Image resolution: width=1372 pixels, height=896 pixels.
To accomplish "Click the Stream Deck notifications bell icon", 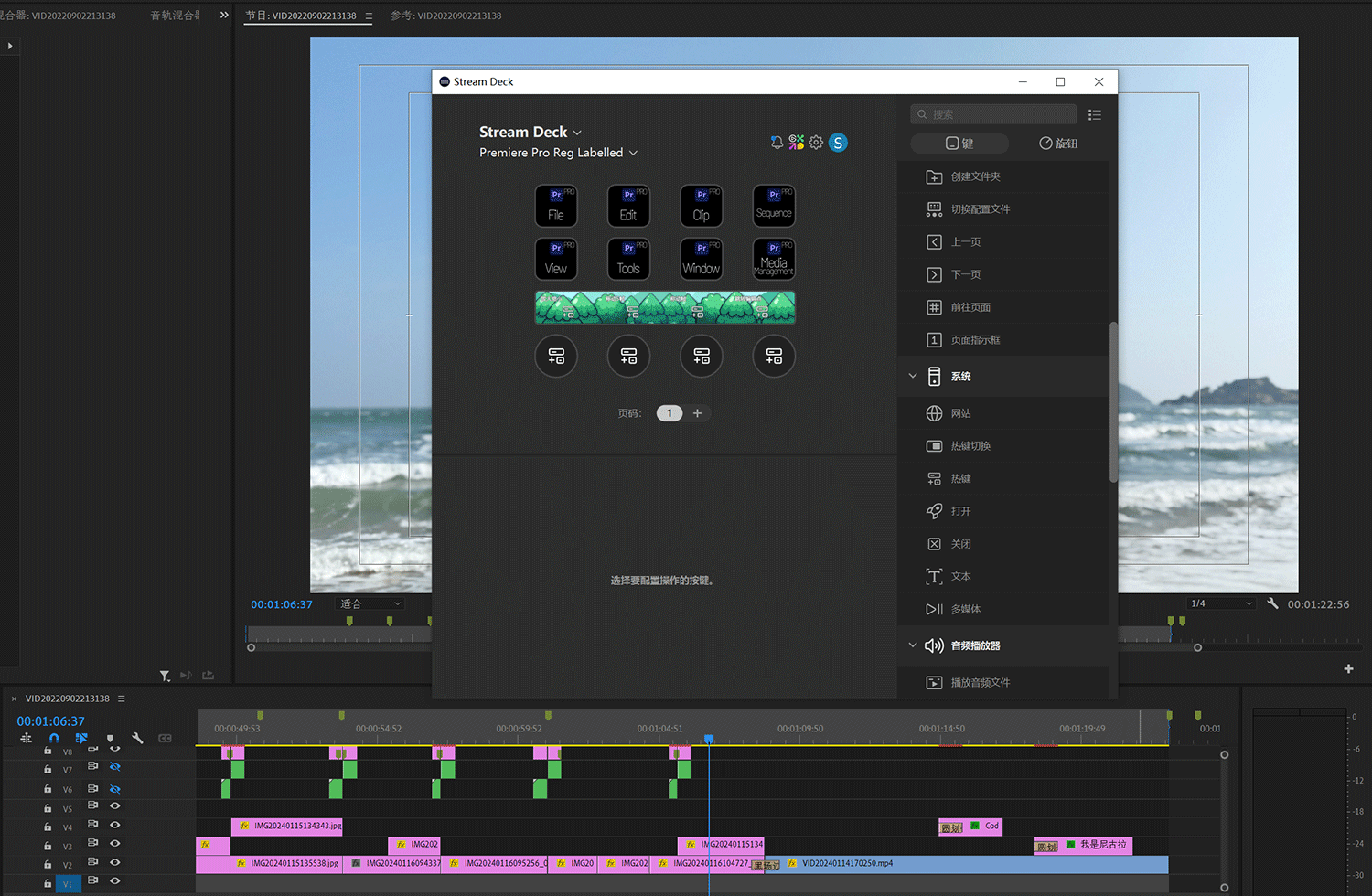I will (777, 143).
